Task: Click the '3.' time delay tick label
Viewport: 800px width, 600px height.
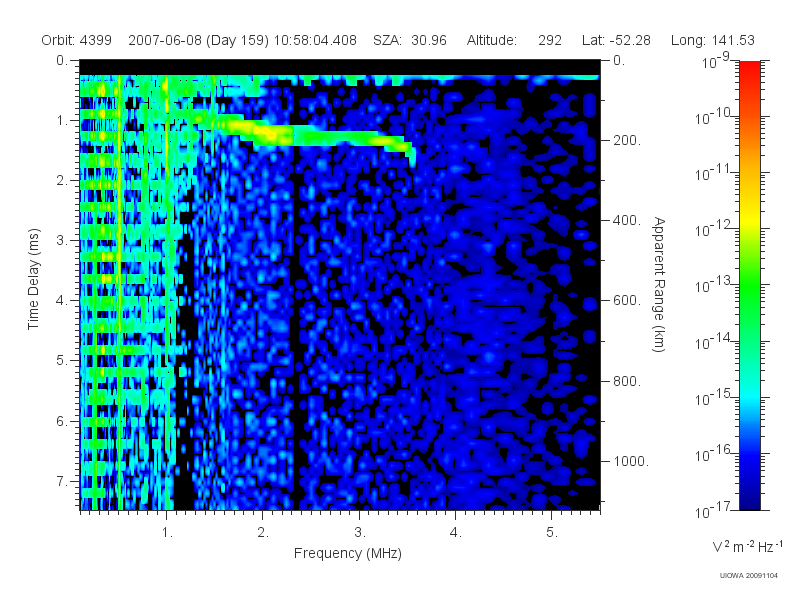Action: [62, 240]
